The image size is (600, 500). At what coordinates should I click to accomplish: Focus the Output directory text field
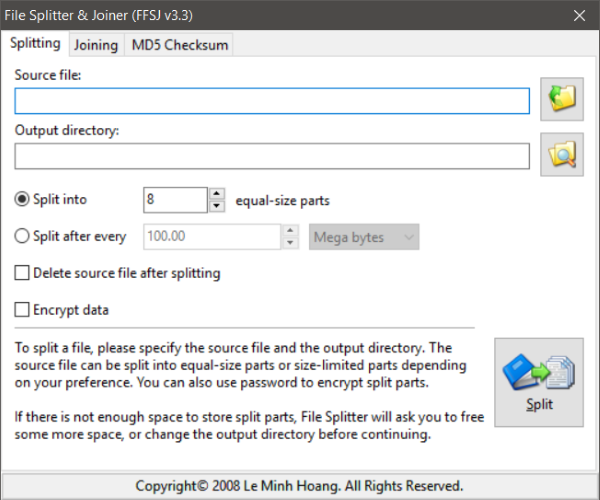click(x=272, y=156)
